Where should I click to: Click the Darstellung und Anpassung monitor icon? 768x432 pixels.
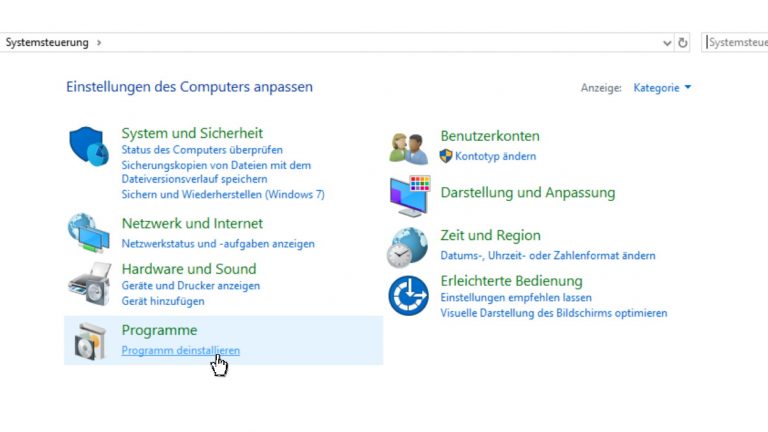point(409,196)
